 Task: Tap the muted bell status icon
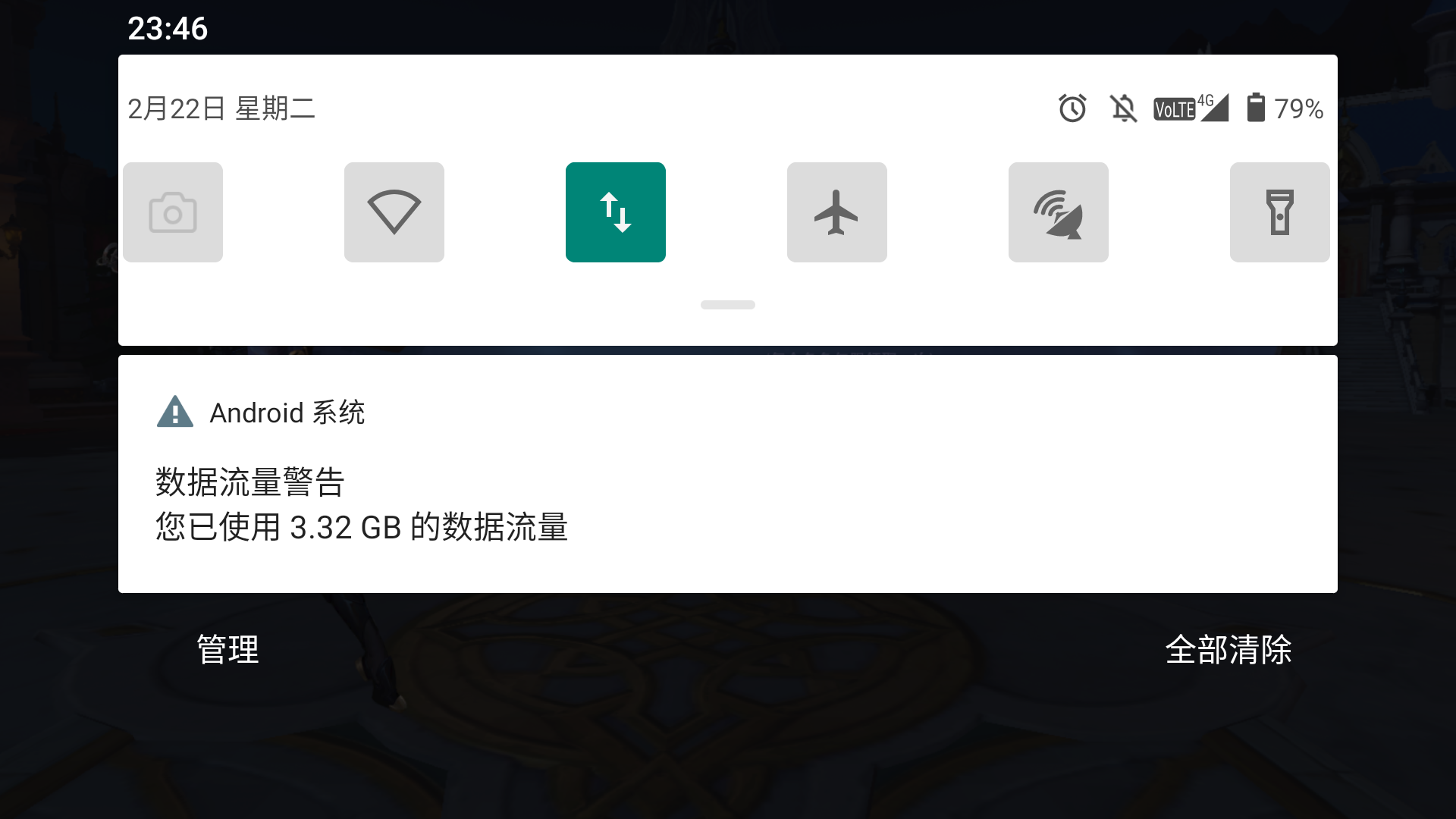coord(1124,108)
